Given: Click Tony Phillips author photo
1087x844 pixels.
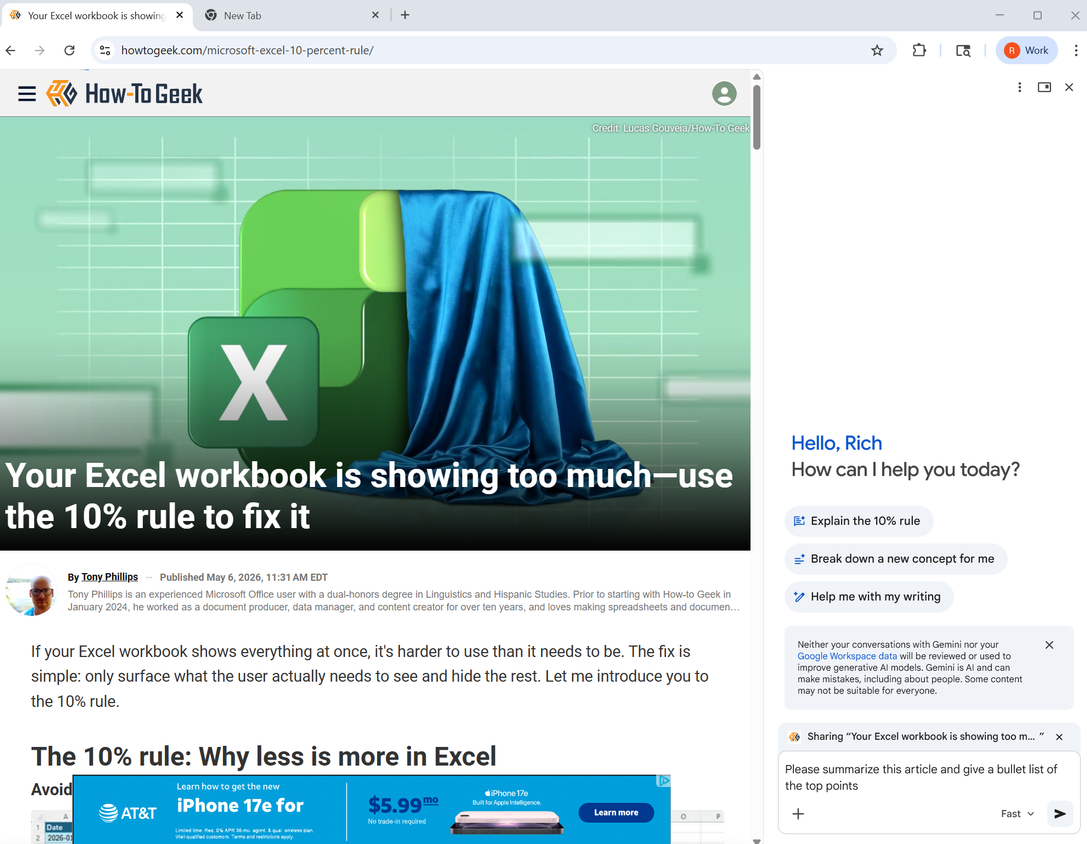Looking at the screenshot, I should 32,592.
